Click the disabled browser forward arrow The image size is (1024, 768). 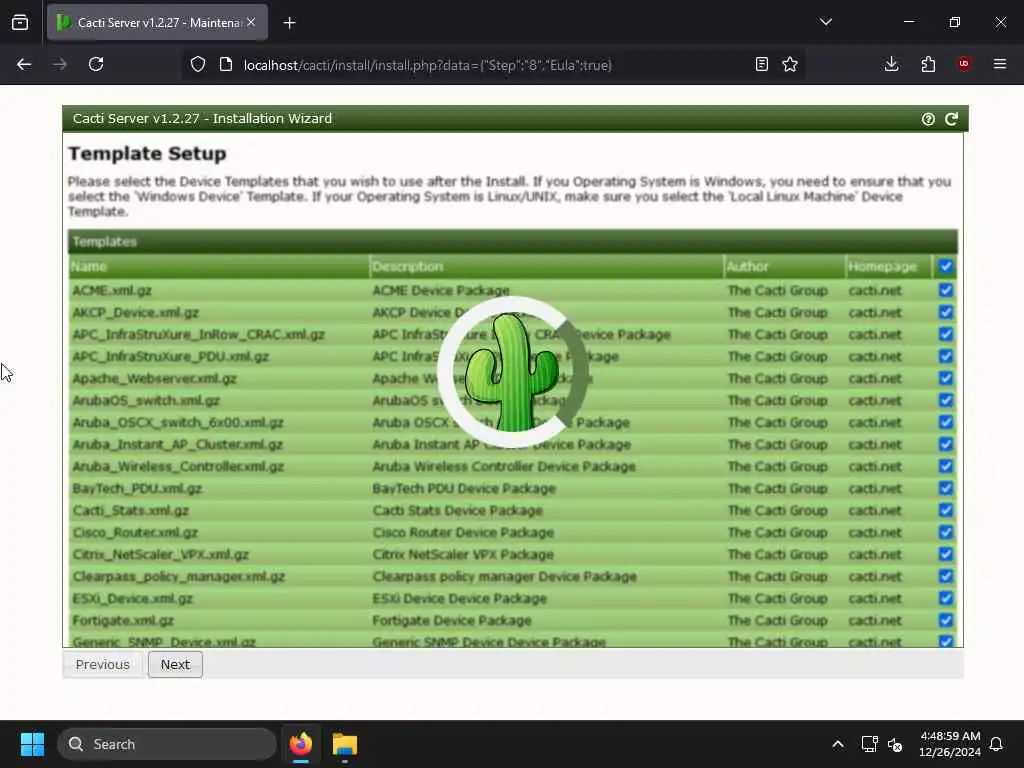click(60, 64)
